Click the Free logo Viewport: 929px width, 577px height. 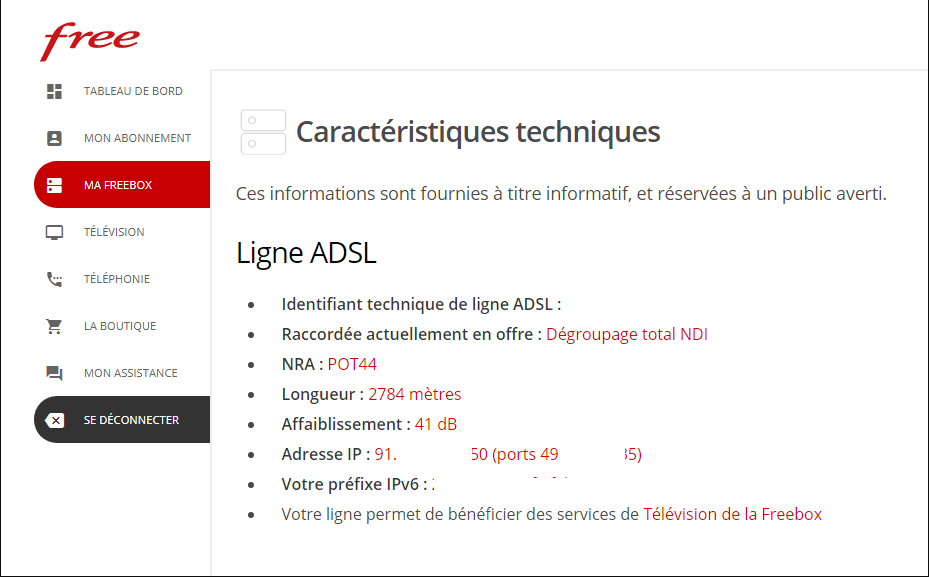[90, 41]
